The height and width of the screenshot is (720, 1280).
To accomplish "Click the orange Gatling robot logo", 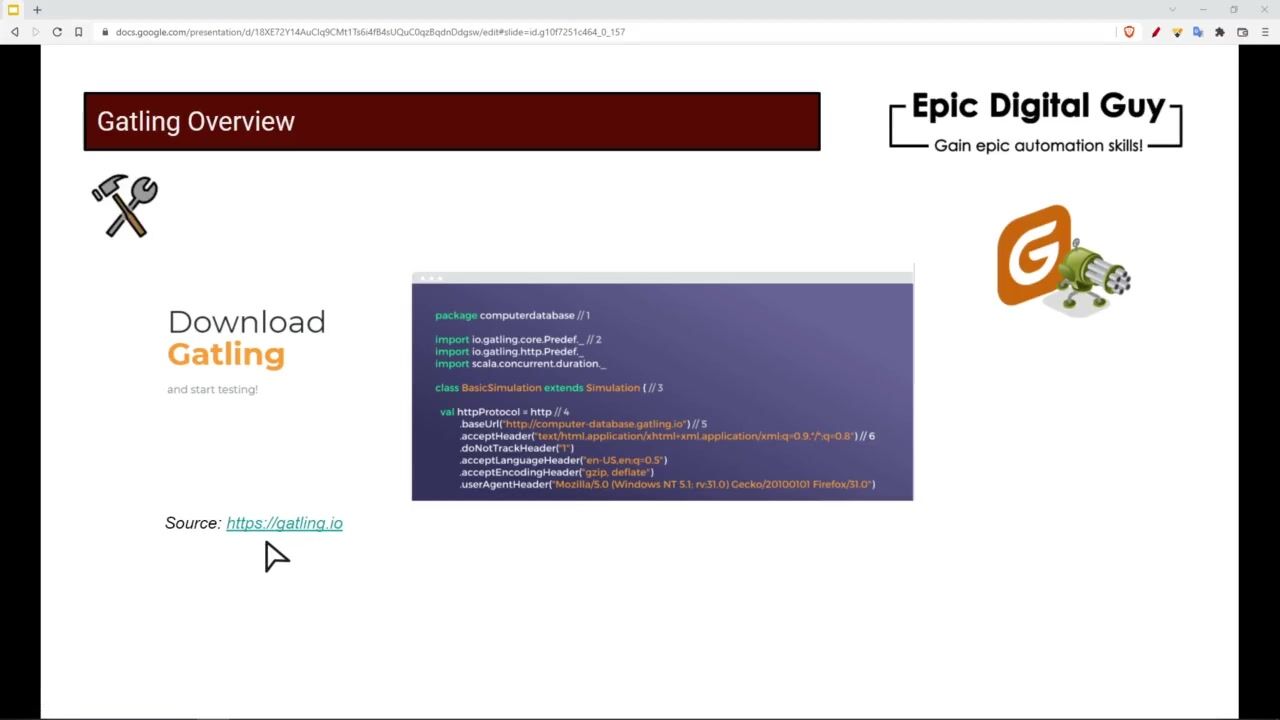I will pyautogui.click(x=1063, y=259).
